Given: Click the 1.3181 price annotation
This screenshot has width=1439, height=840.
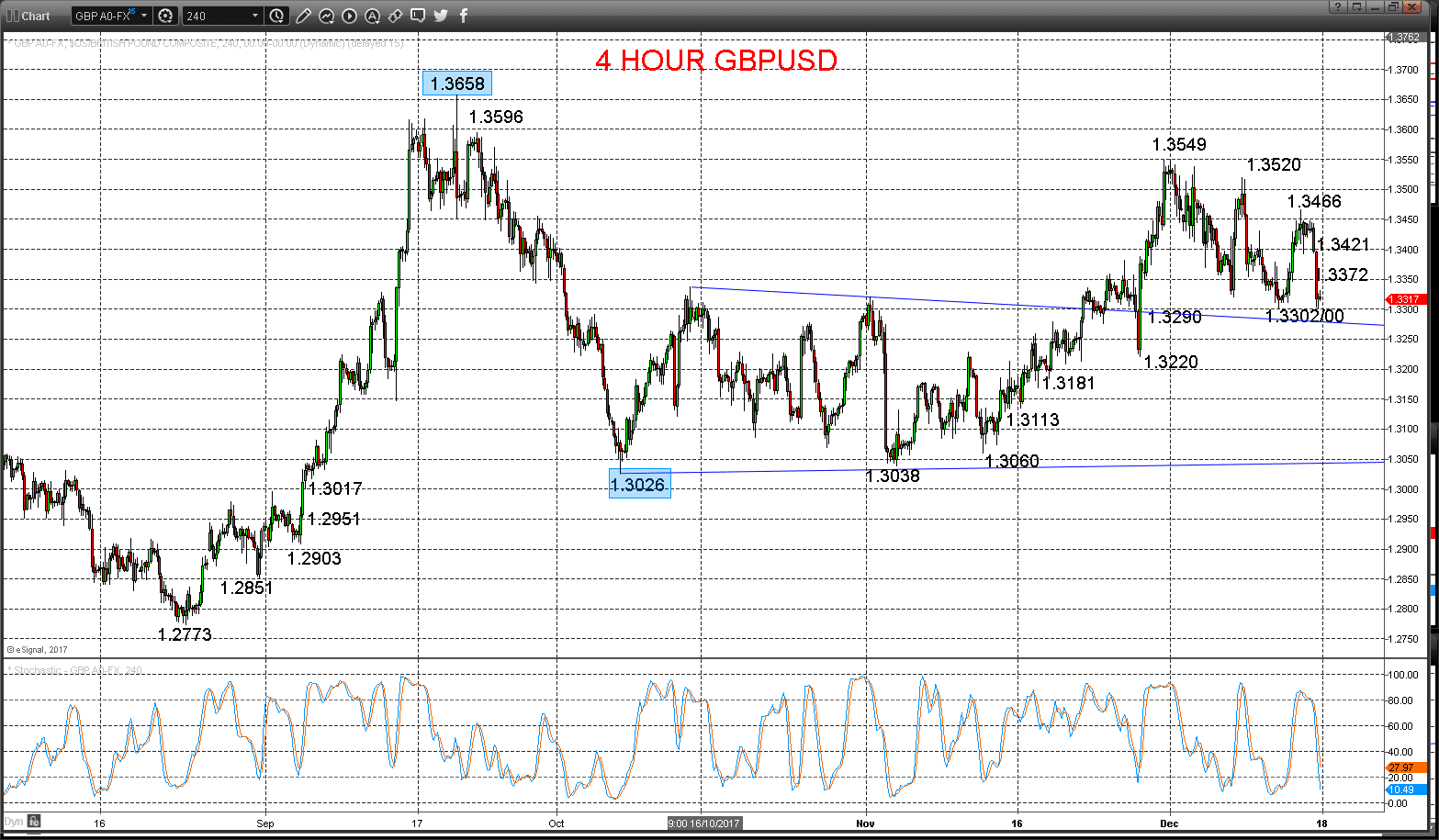Looking at the screenshot, I should point(1068,383).
